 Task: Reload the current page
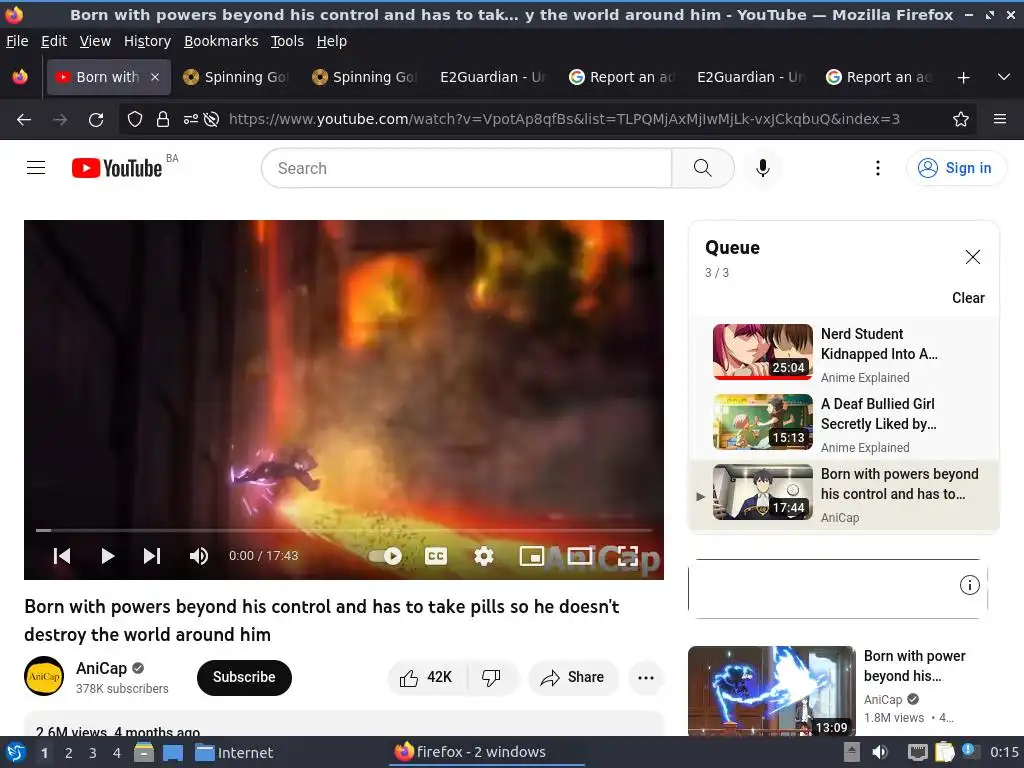click(96, 120)
